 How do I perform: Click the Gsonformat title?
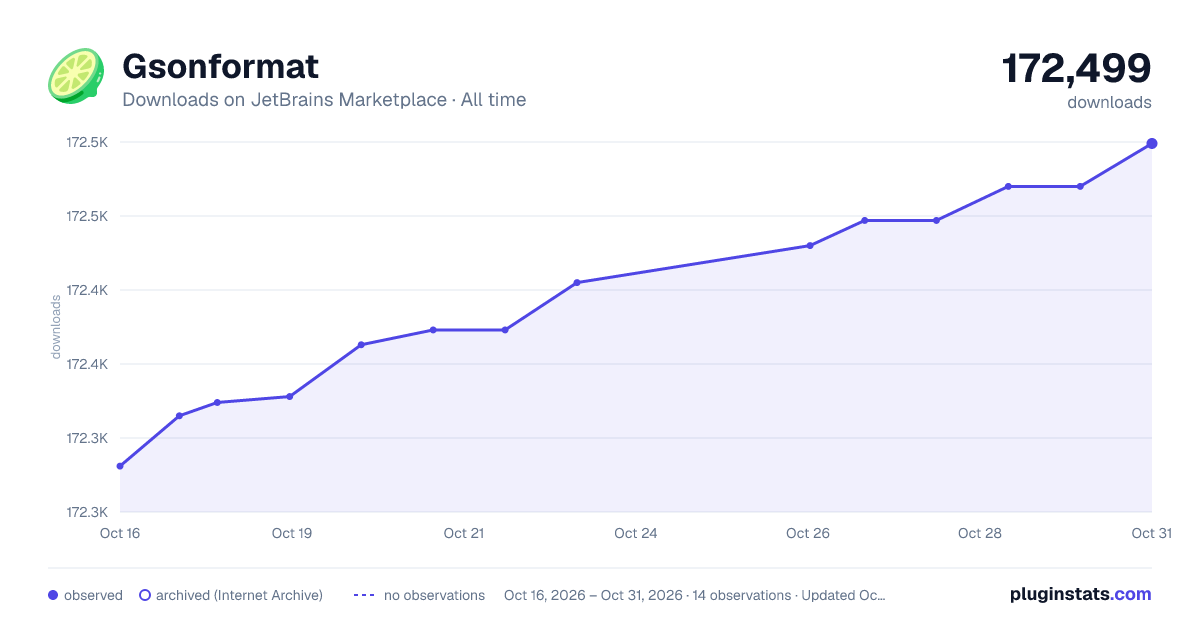click(220, 66)
